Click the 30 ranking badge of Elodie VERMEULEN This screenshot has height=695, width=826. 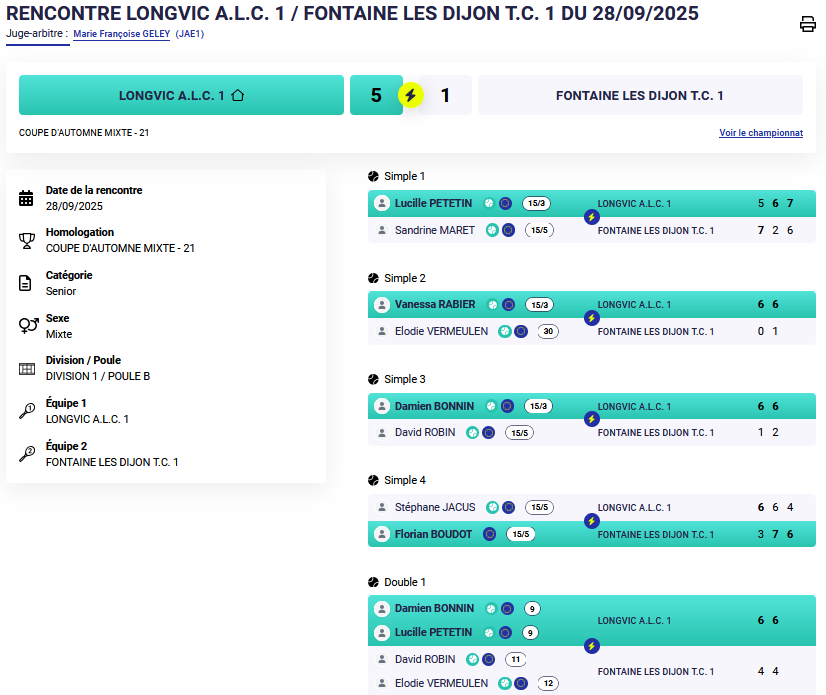click(547, 332)
